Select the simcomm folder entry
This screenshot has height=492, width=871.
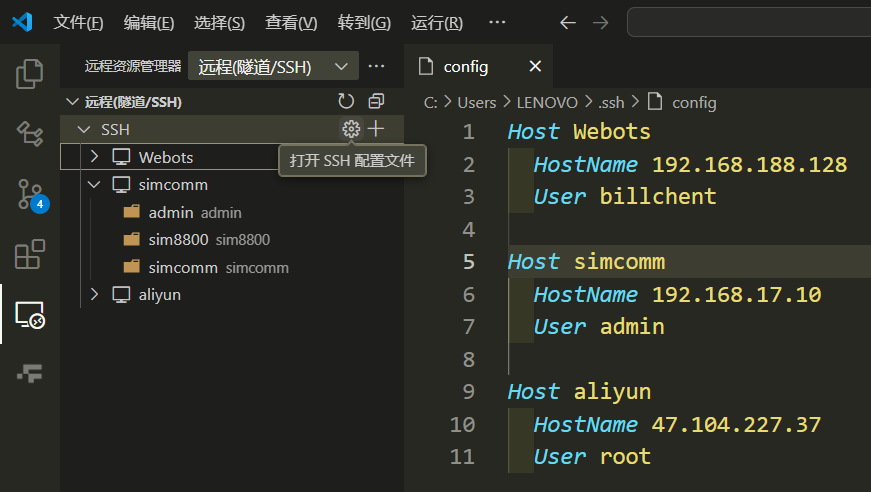(232, 267)
